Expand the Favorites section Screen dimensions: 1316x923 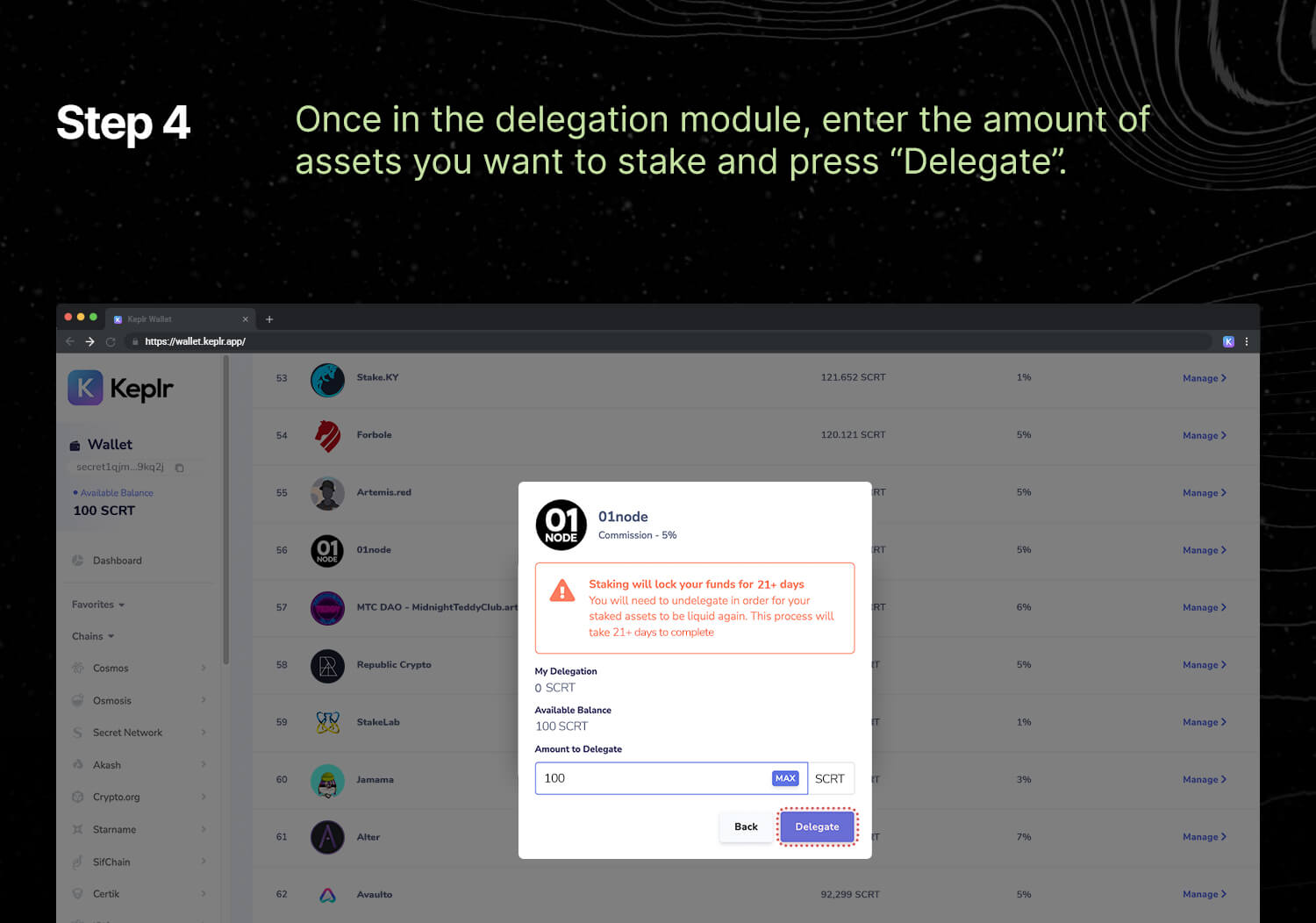point(98,605)
